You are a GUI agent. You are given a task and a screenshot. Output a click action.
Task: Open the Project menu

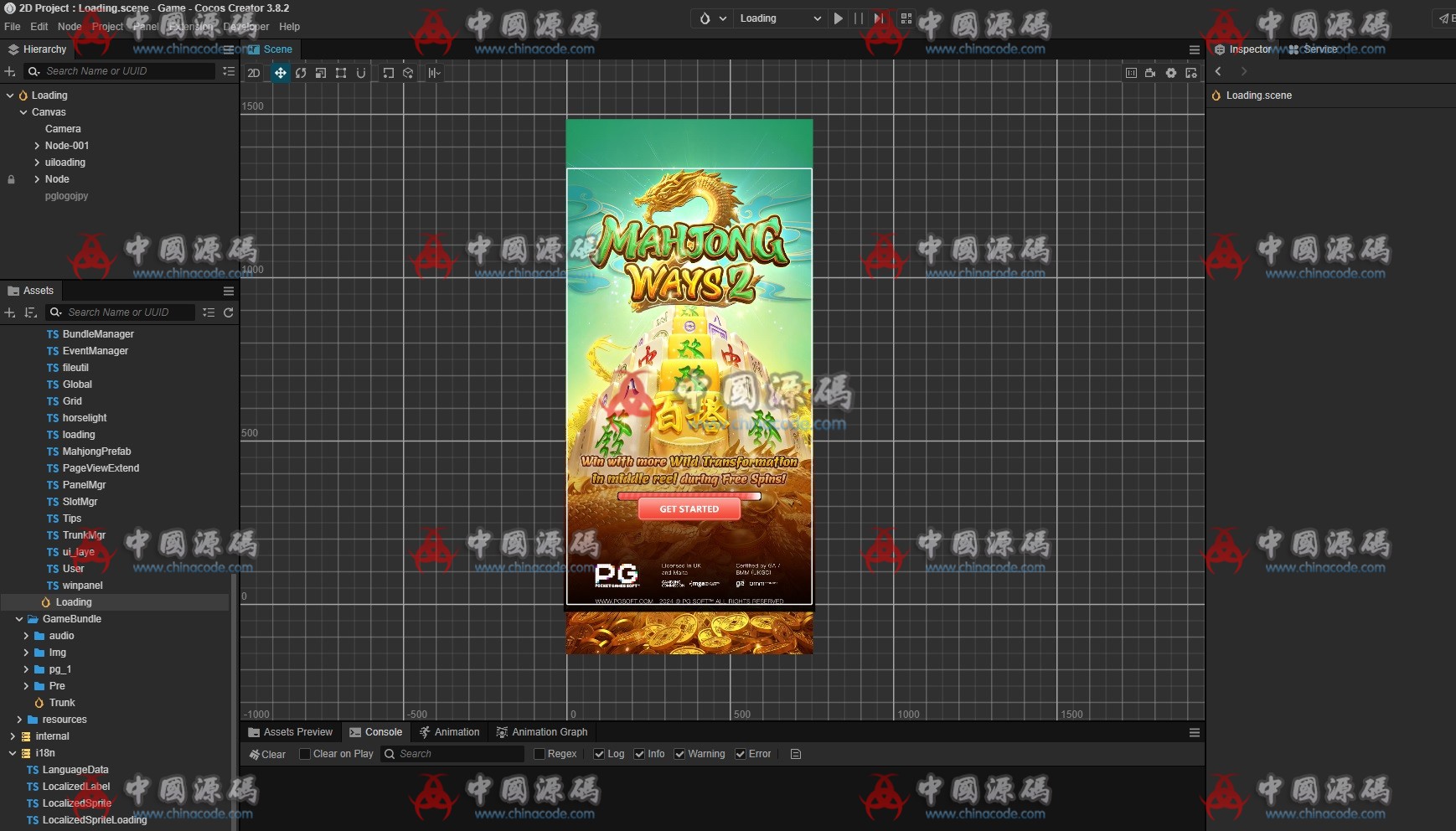click(107, 27)
